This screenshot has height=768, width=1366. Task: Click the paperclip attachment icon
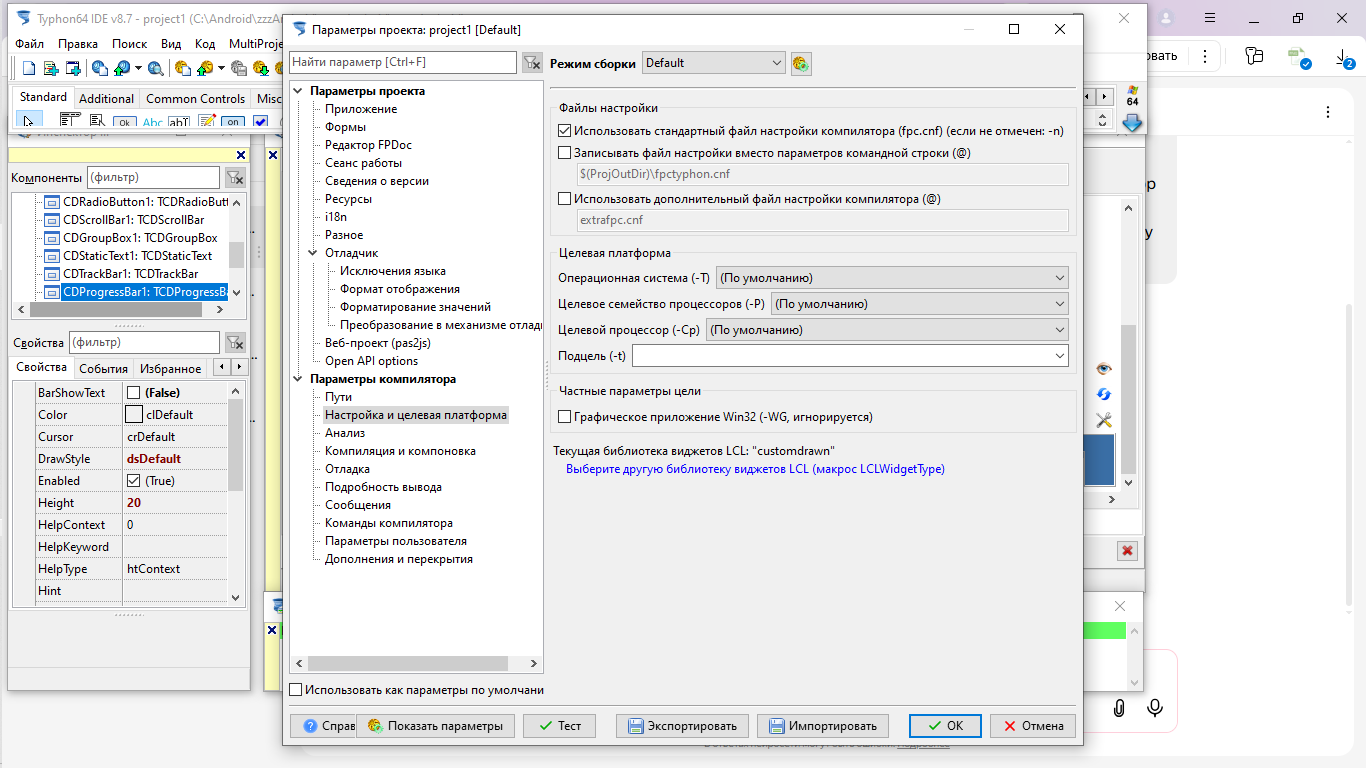(x=1119, y=708)
